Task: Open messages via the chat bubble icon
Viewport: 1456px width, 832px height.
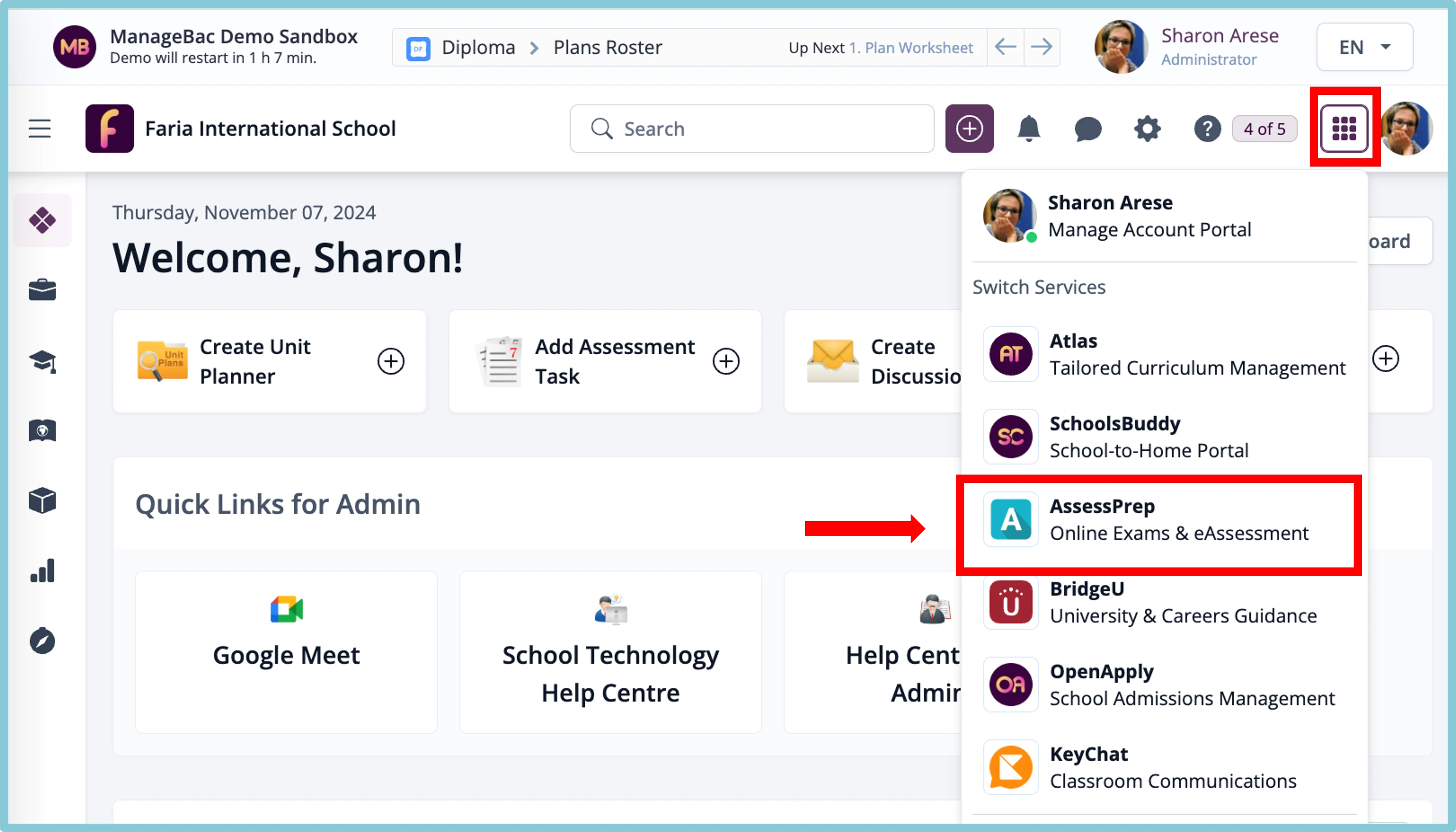Action: [1088, 129]
